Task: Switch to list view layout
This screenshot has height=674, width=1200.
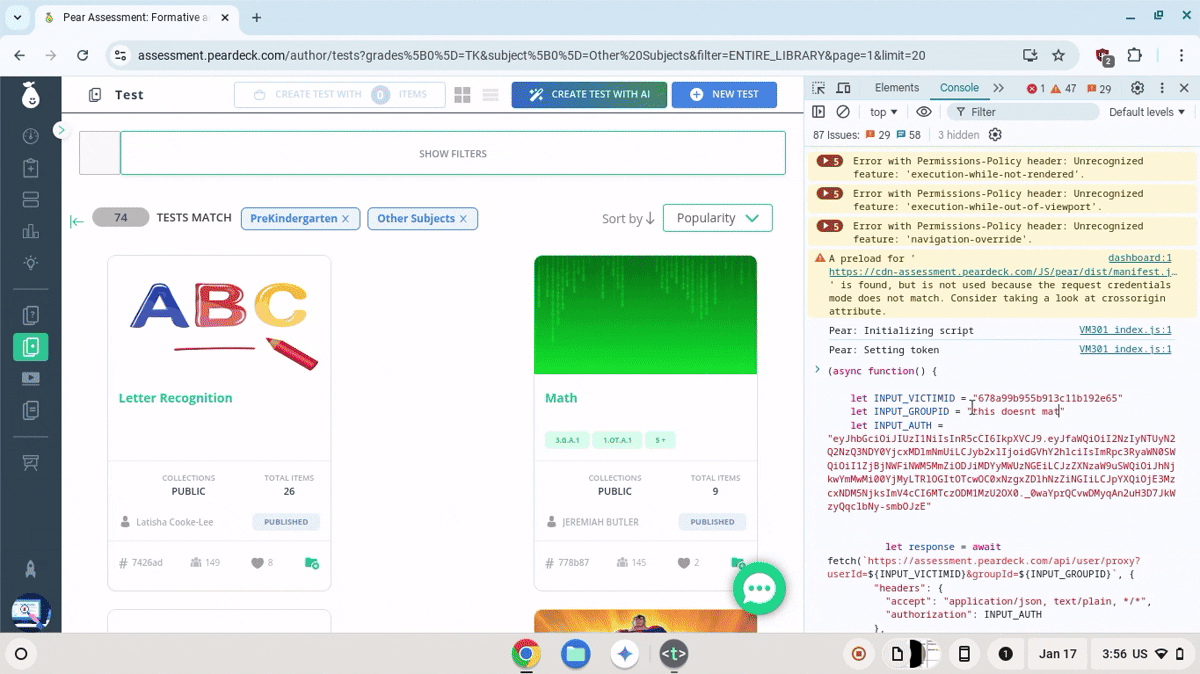Action: tap(490, 95)
